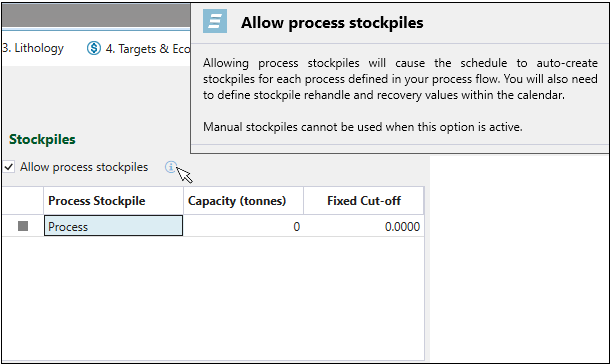Edit the Capacity (tonnes) value 0
This screenshot has width=610, height=364.
(243, 226)
